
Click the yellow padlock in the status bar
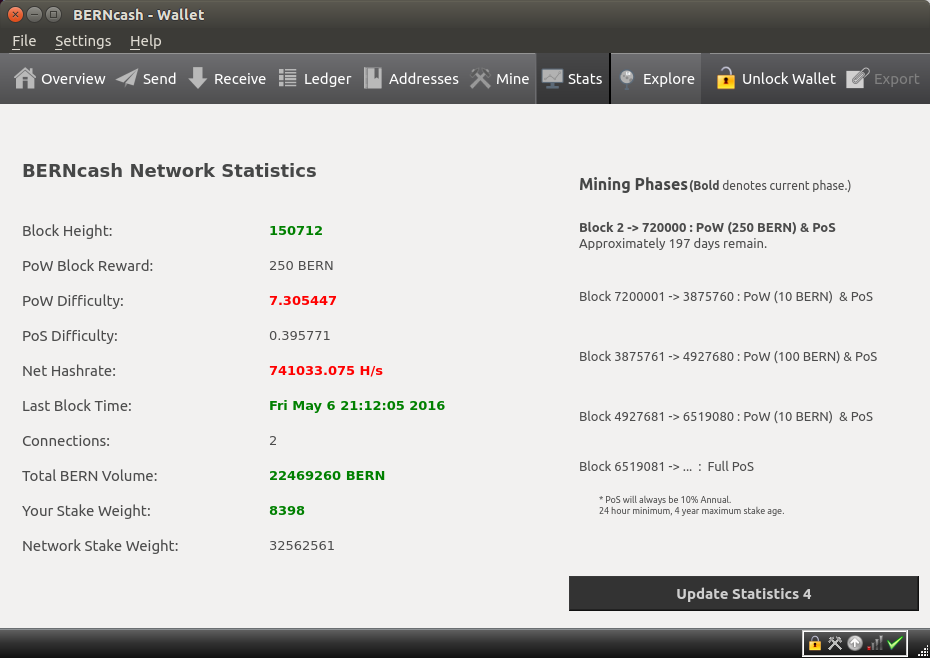814,643
